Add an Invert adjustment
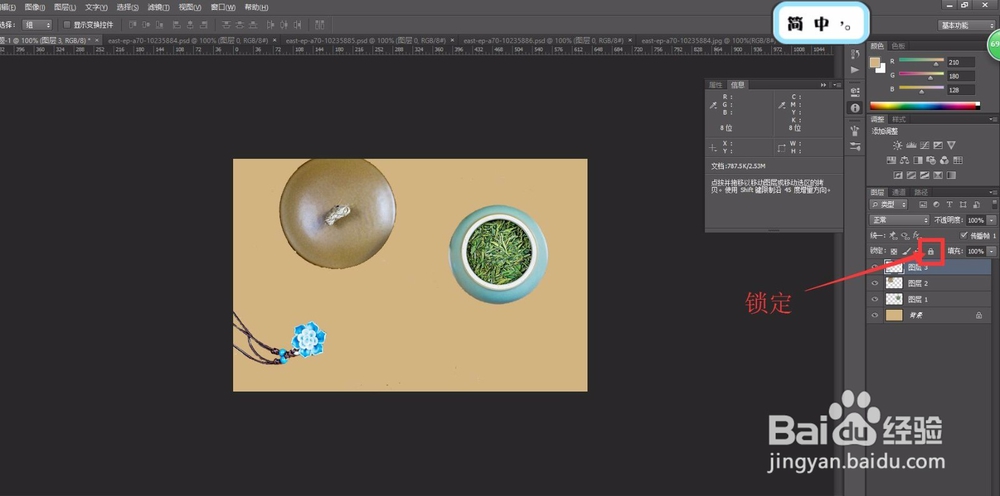 [898, 175]
